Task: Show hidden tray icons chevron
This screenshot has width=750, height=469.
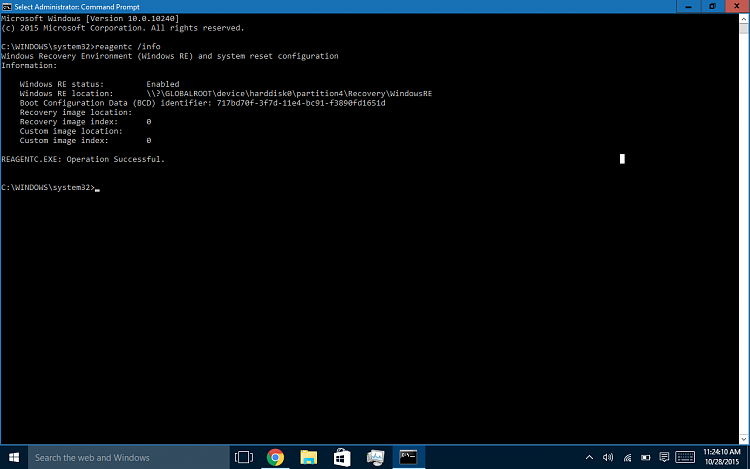Action: tap(589, 458)
